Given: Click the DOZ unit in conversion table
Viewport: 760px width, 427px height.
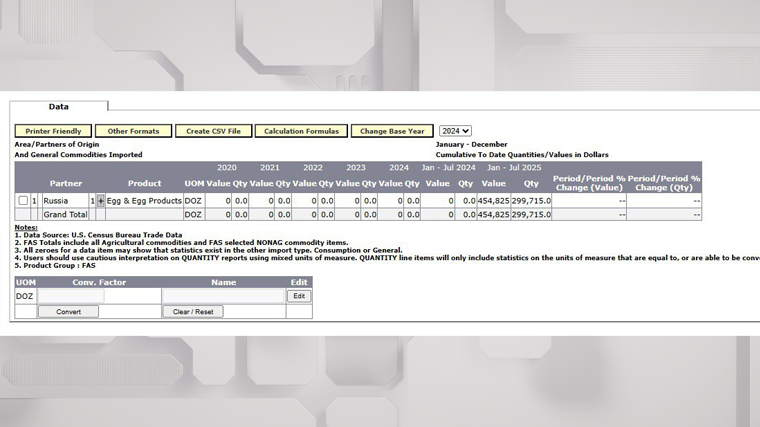Looking at the screenshot, I should coord(24,296).
